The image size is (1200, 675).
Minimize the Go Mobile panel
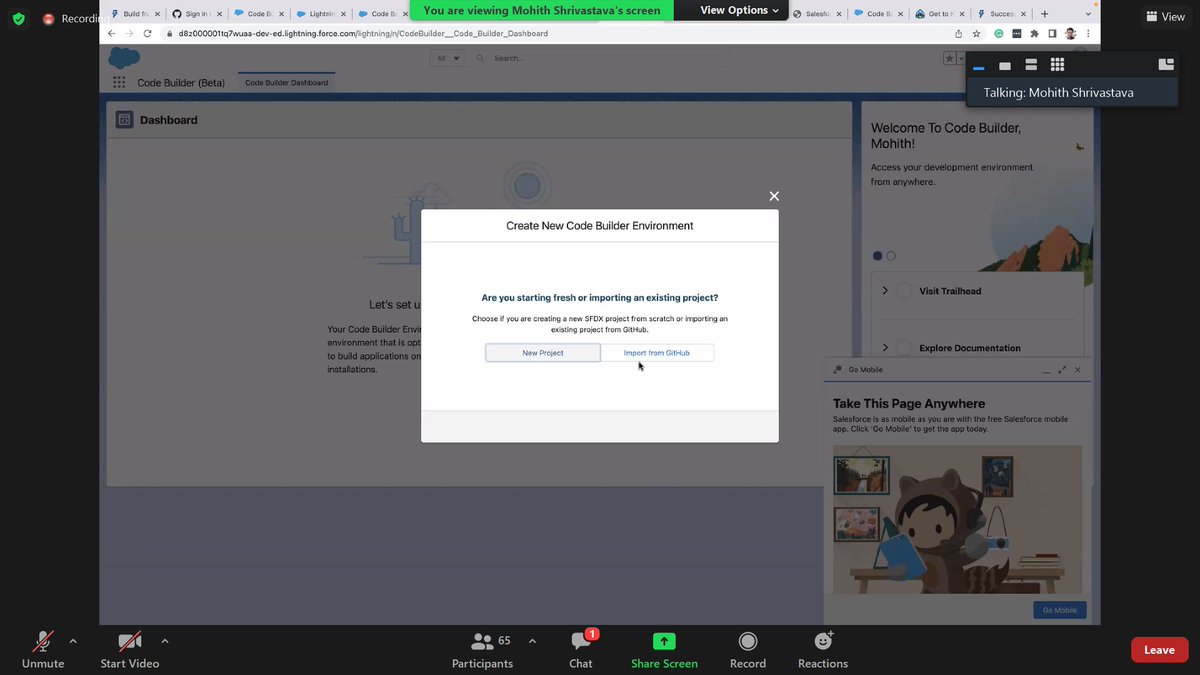pos(1046,370)
